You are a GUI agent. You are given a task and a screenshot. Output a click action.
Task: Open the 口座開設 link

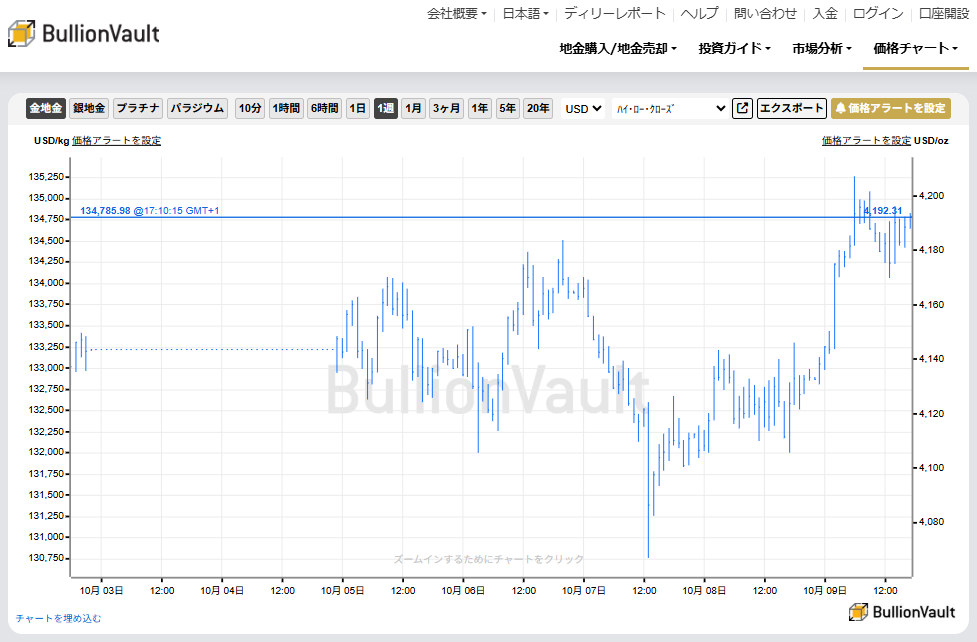click(944, 13)
